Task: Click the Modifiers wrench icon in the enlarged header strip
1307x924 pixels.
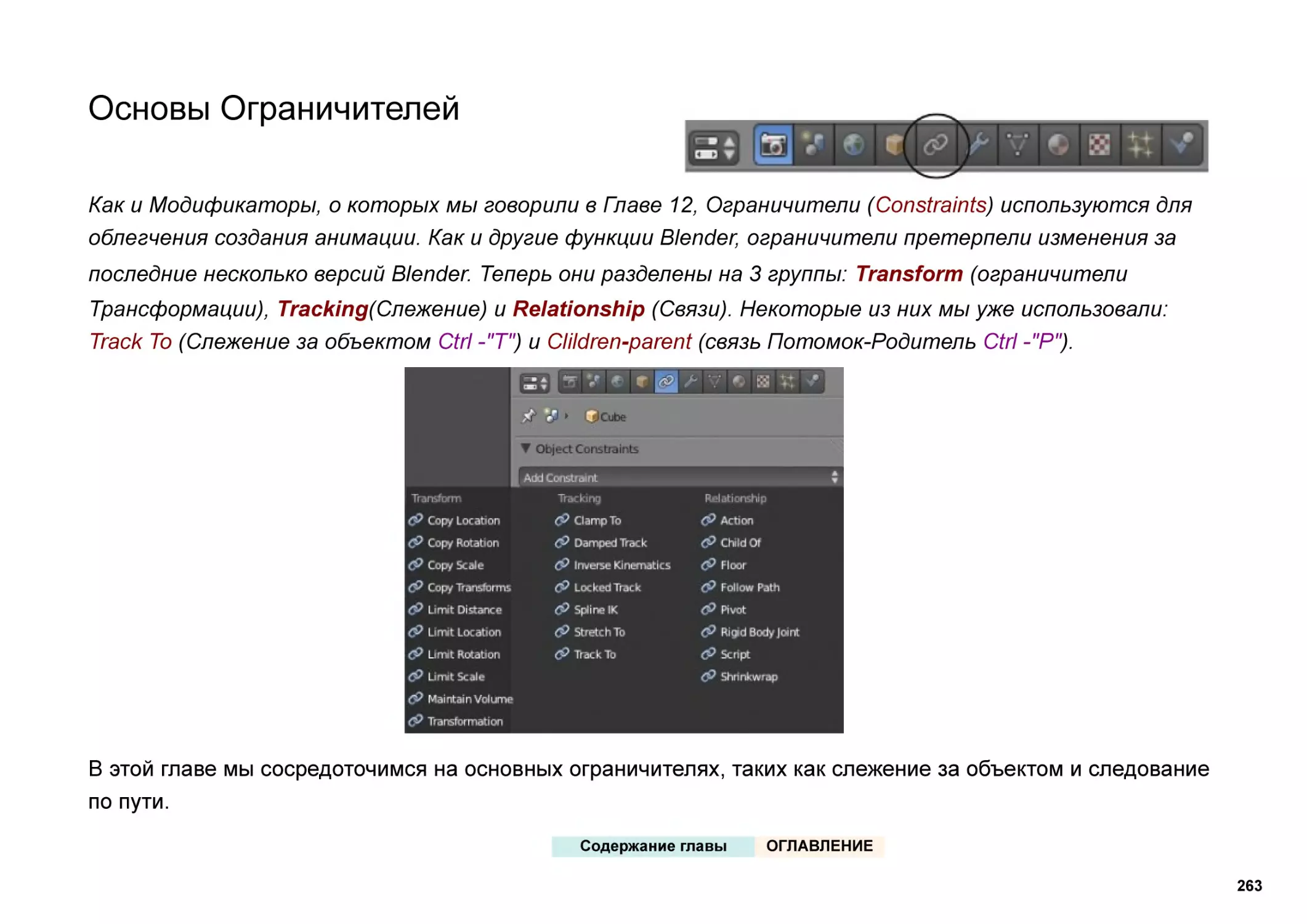Action: coord(977,145)
